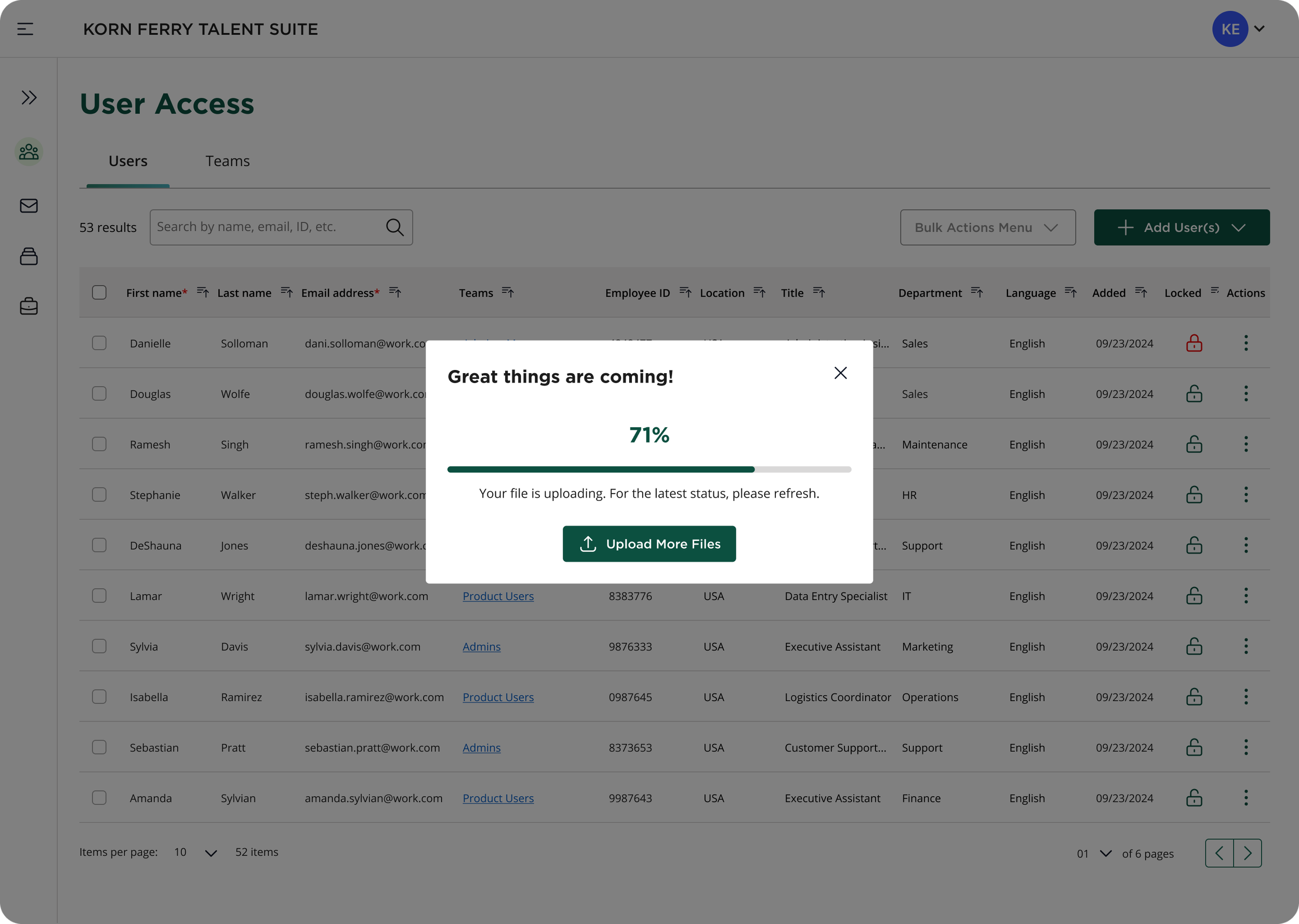Open Product Users link for Isabella

point(498,697)
